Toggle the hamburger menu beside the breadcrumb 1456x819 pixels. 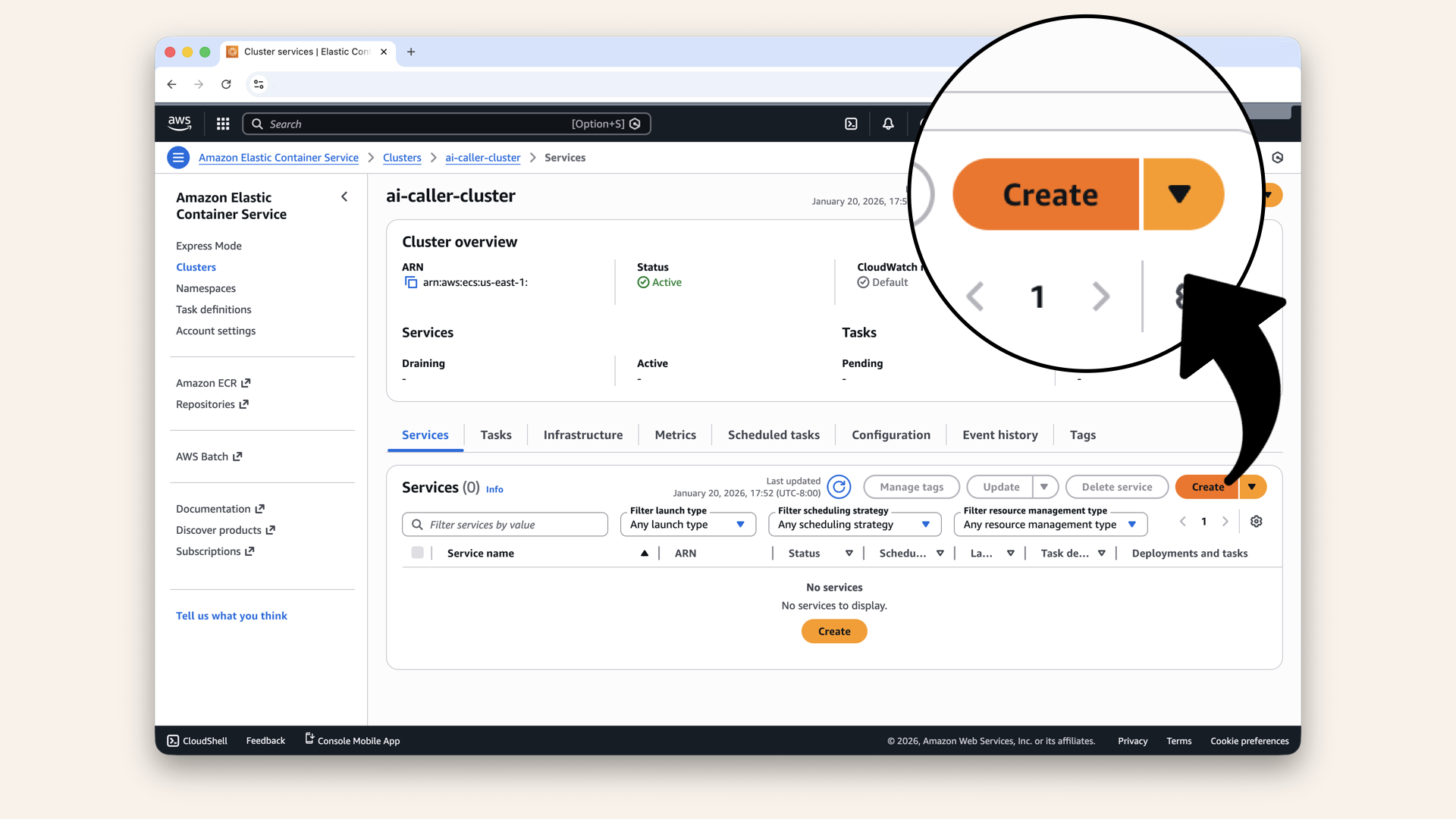(177, 157)
